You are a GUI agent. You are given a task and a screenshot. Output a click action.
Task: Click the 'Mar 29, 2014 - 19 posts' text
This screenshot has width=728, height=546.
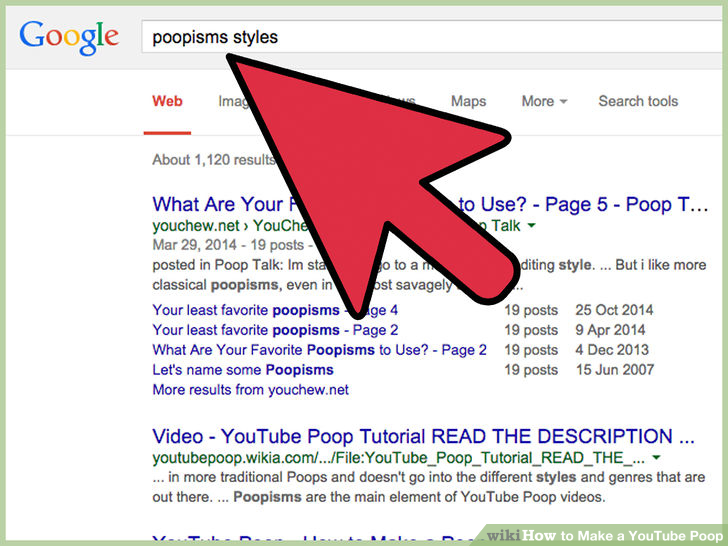(228, 245)
